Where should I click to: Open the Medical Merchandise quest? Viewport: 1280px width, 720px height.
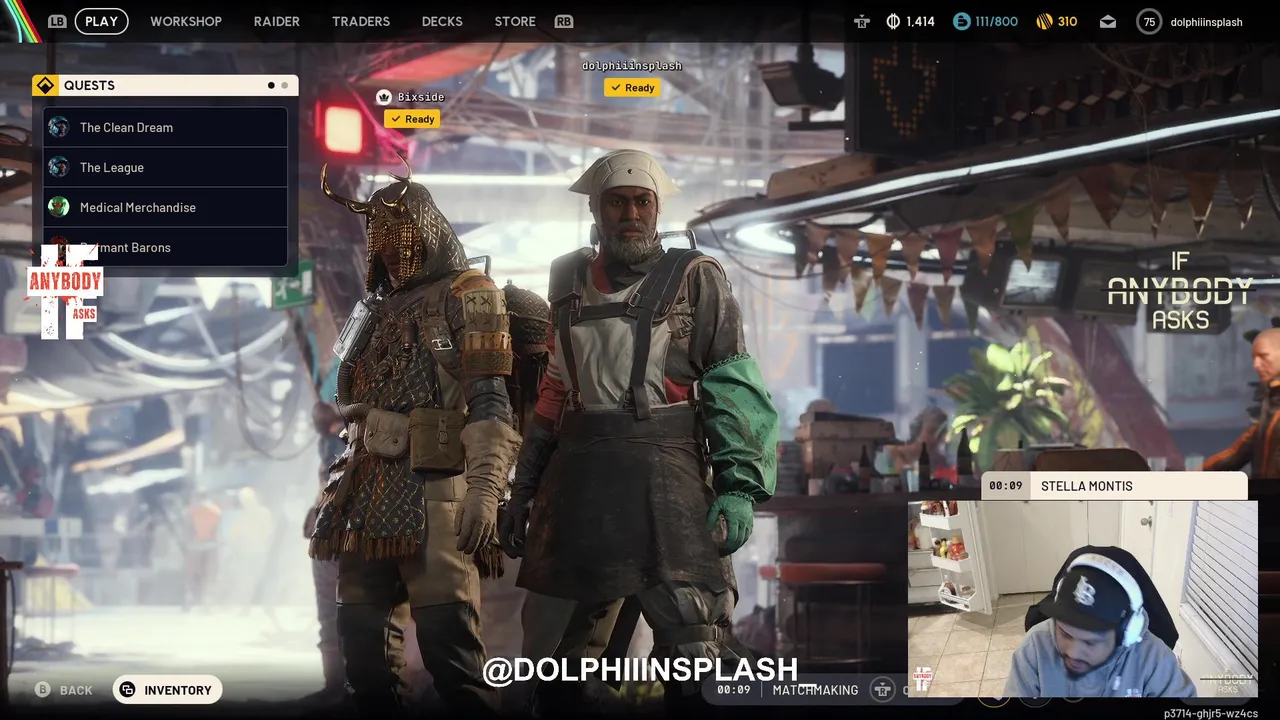165,207
